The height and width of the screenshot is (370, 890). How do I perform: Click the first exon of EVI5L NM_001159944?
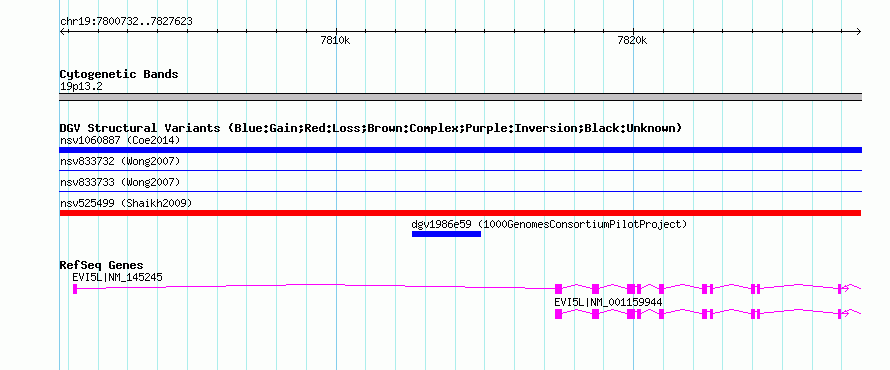(558, 314)
